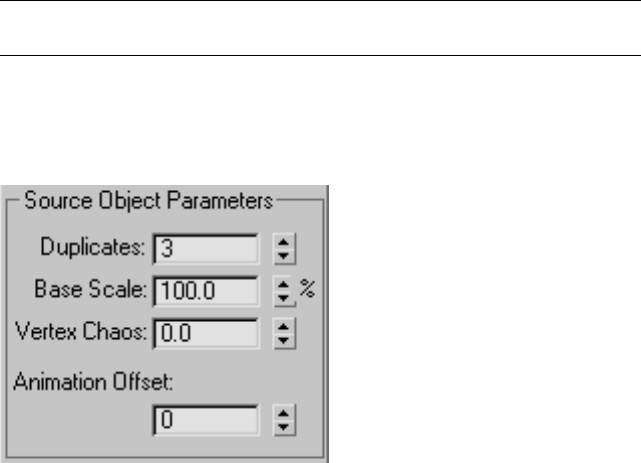Viewport: 641px width, 463px height.
Task: Click the Base Scale label
Action: [89, 291]
